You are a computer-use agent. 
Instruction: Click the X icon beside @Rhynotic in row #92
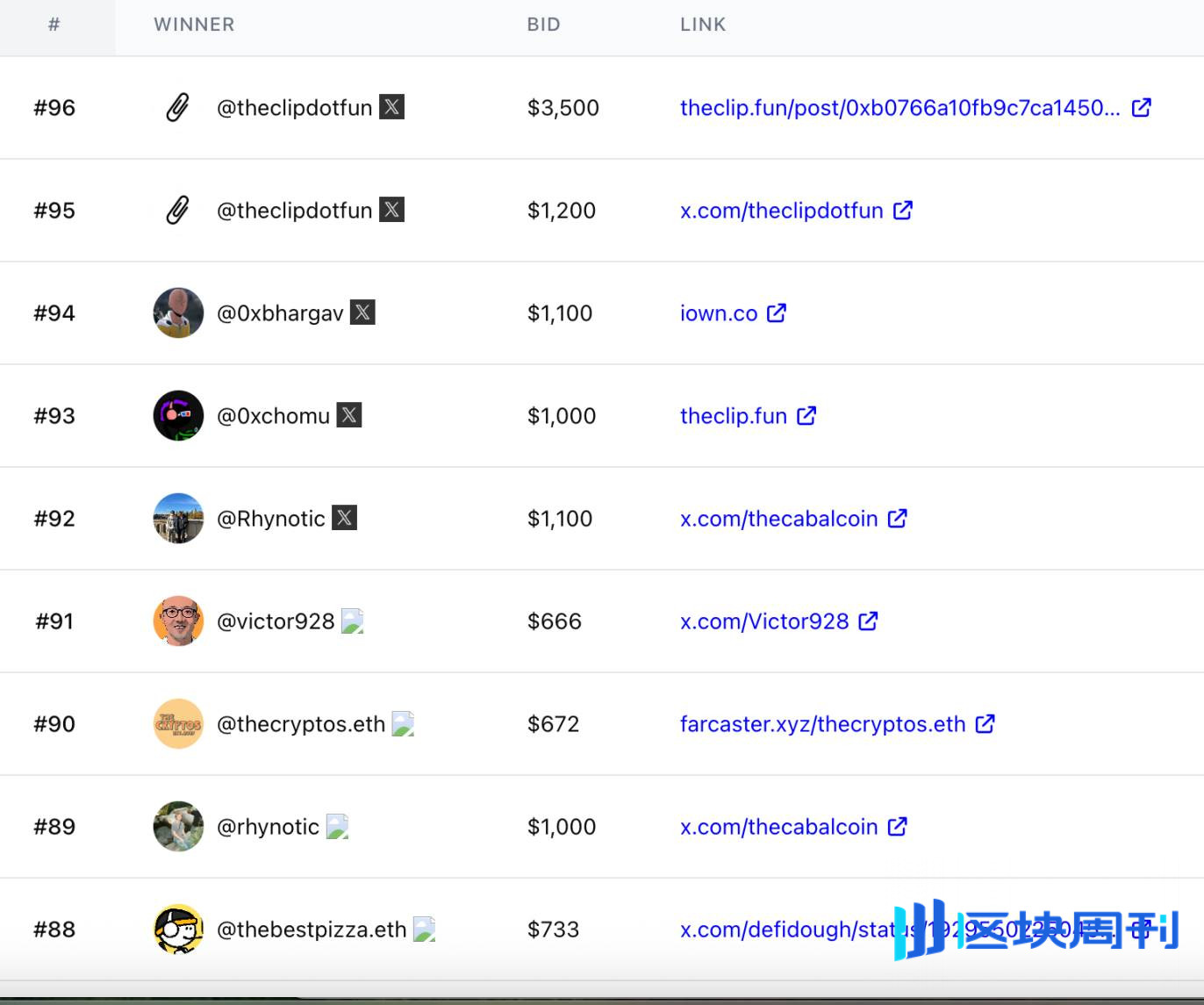tap(344, 518)
